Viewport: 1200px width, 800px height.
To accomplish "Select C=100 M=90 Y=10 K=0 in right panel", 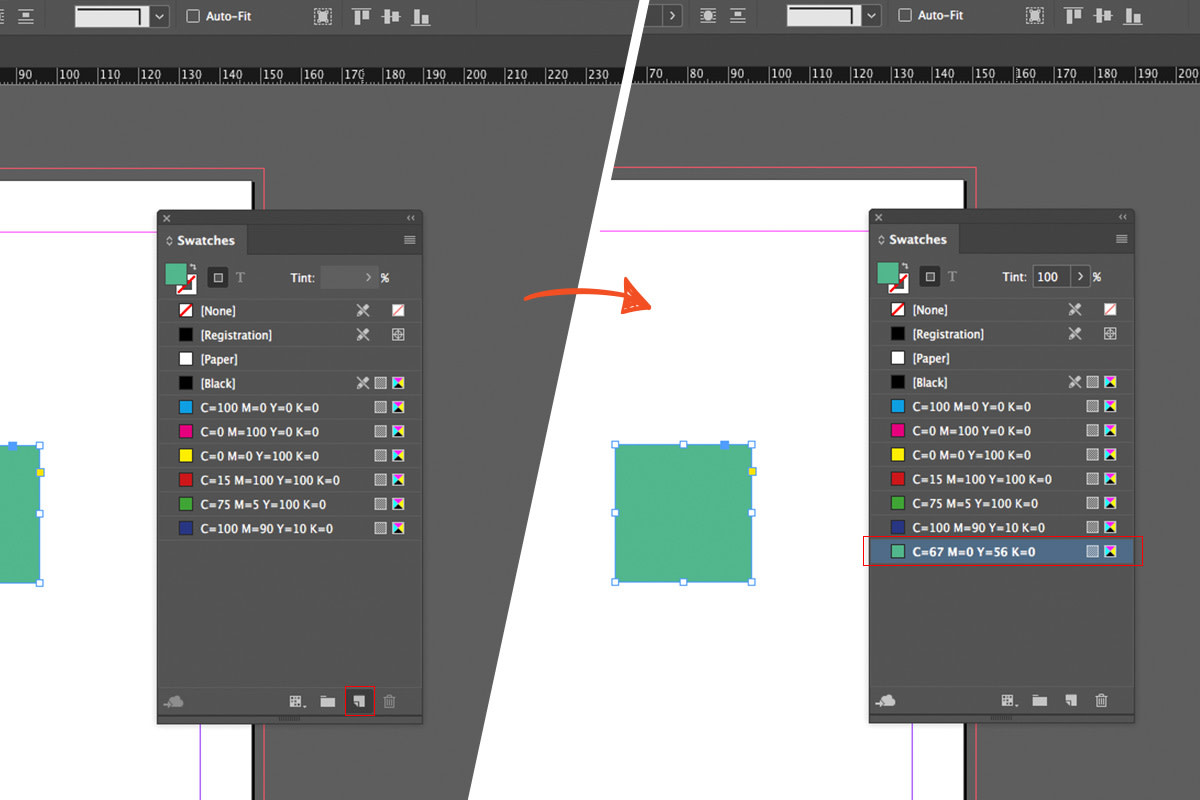I will tap(1002, 527).
